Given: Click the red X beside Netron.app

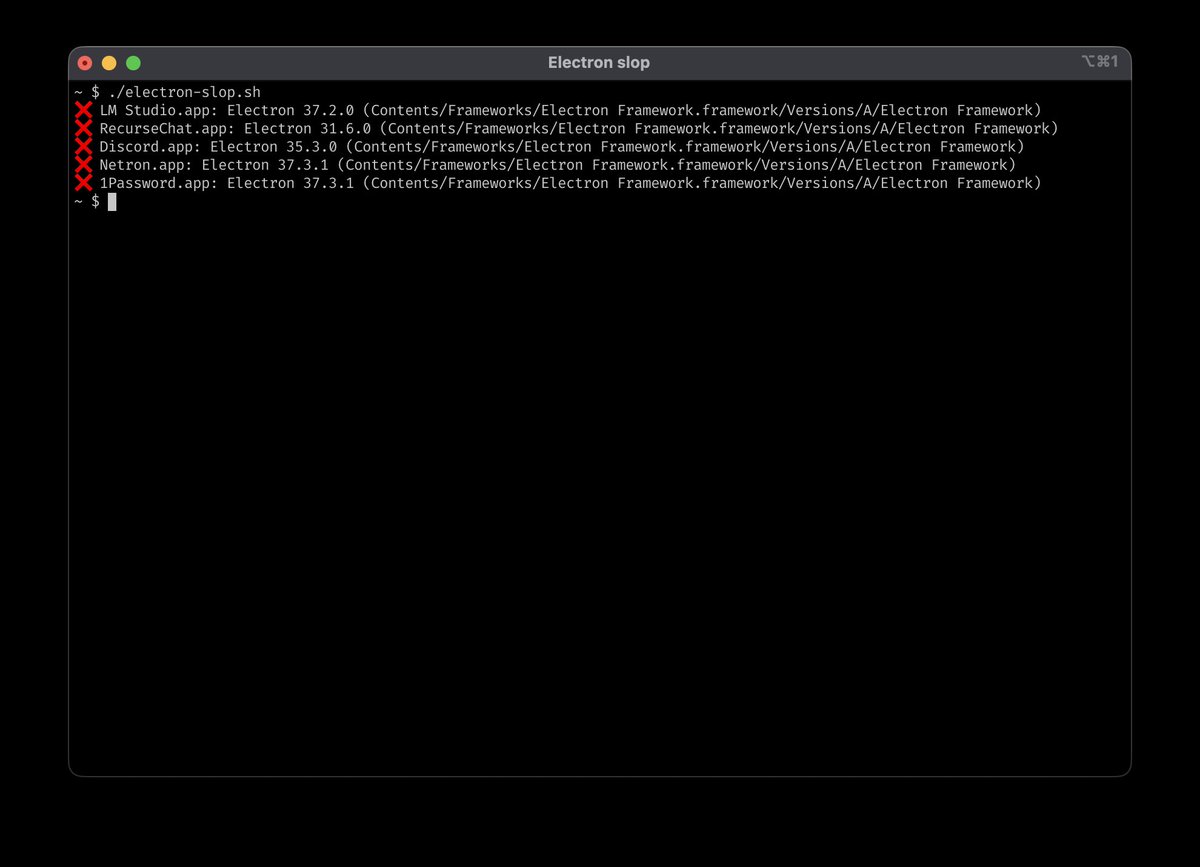Looking at the screenshot, I should pyautogui.click(x=84, y=165).
